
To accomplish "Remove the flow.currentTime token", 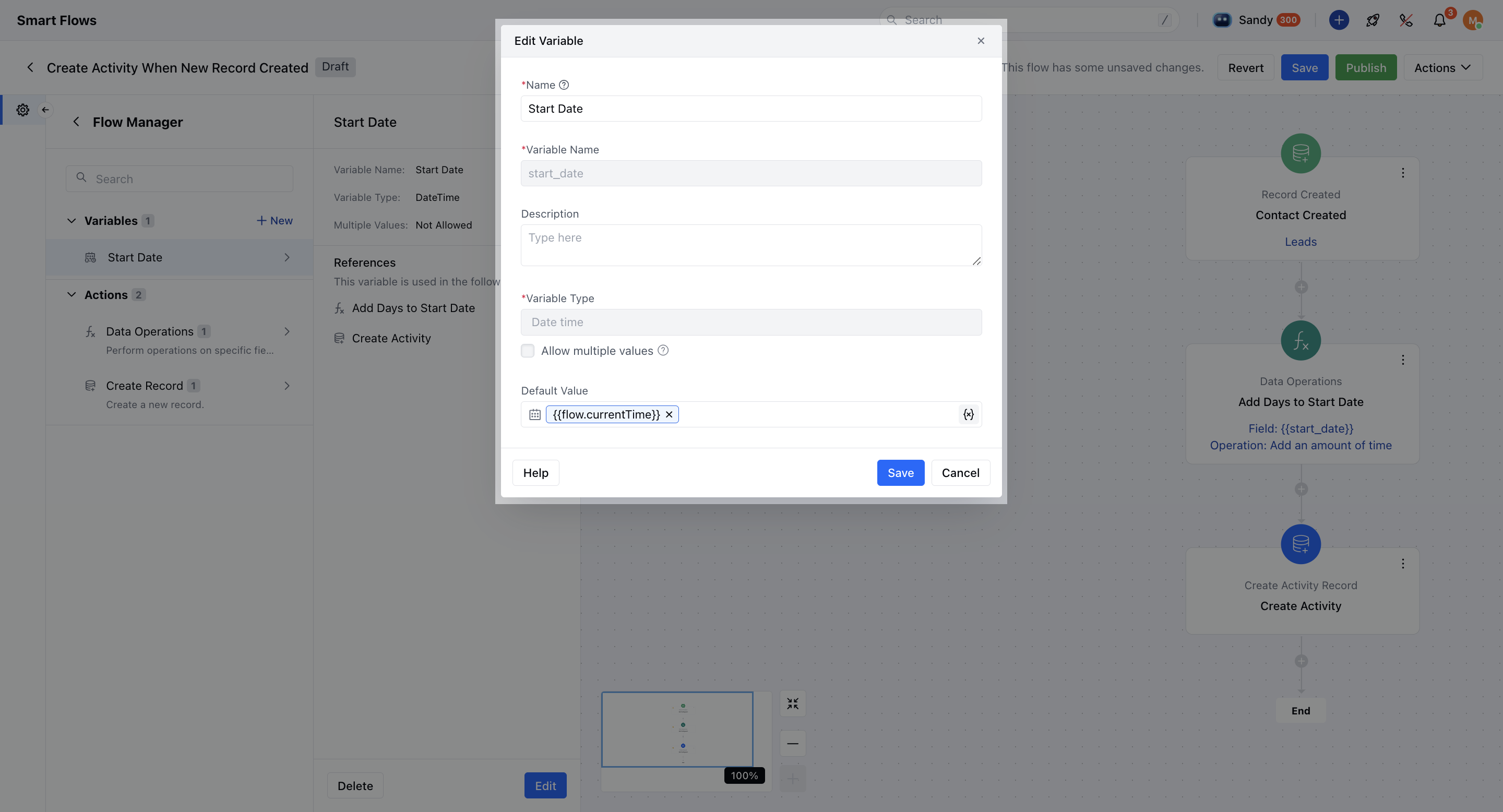I will click(669, 414).
